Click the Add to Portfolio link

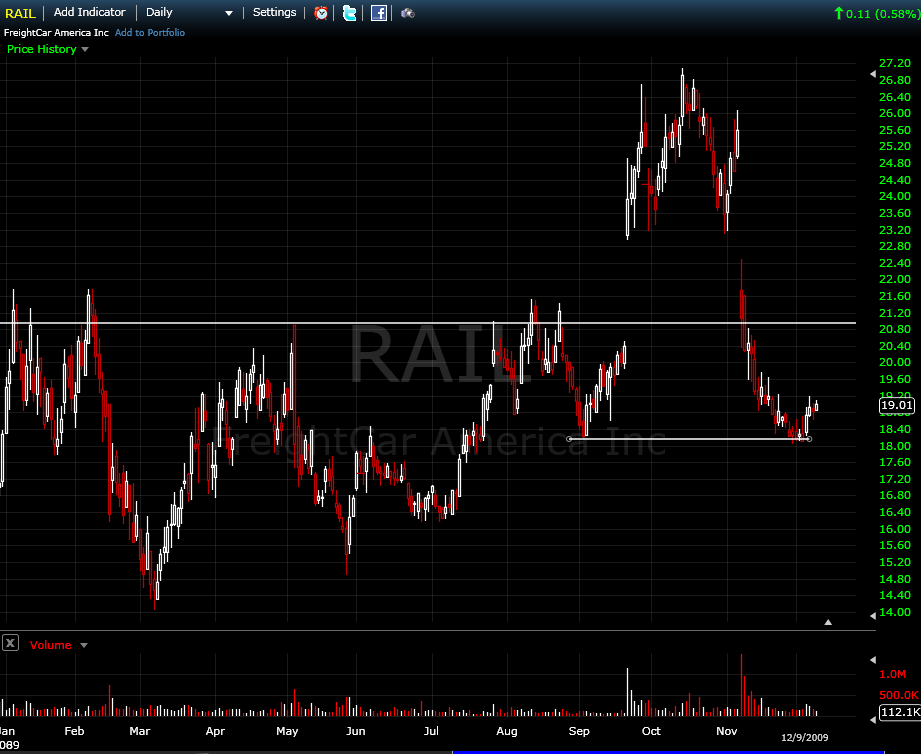(150, 33)
